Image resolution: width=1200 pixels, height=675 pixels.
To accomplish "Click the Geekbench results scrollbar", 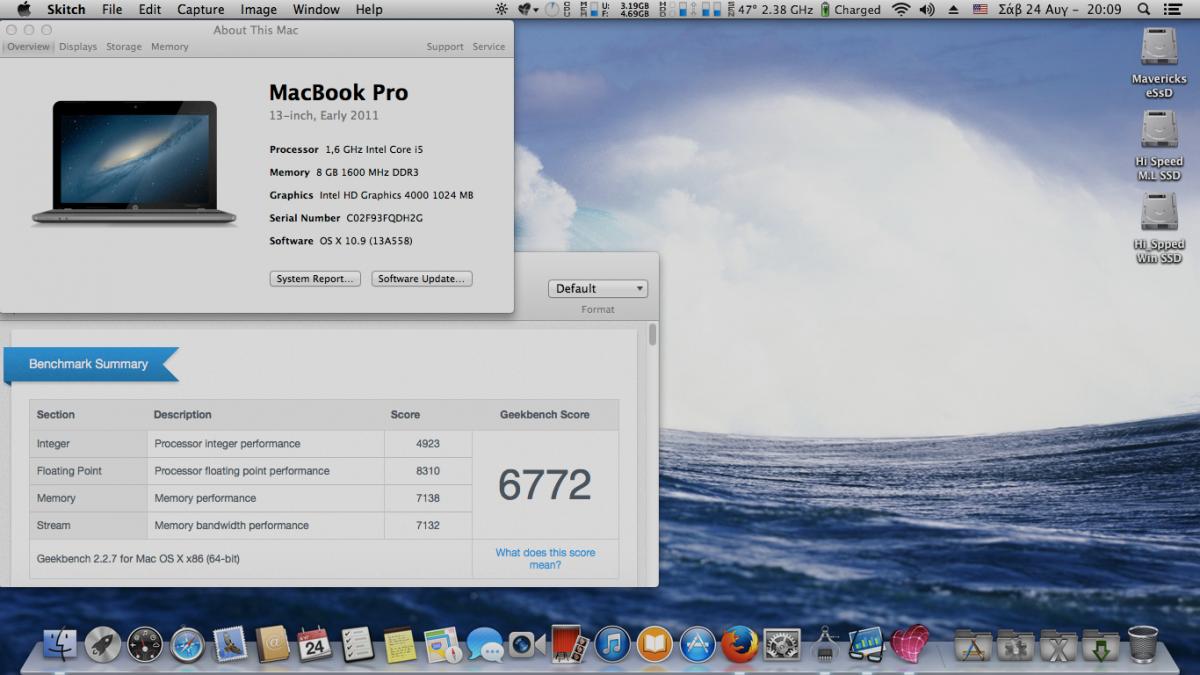I will pyautogui.click(x=653, y=334).
